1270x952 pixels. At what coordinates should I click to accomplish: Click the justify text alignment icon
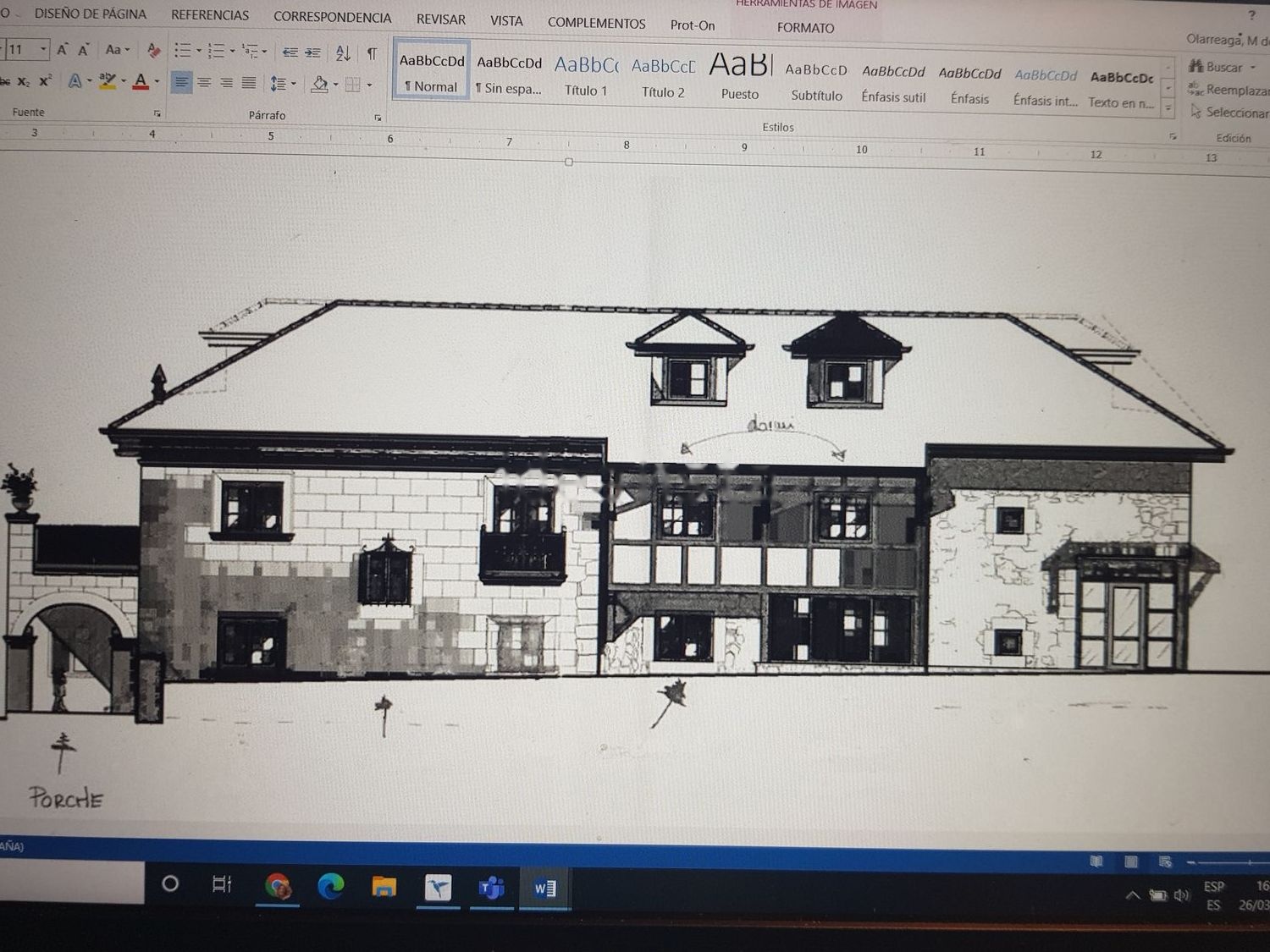pyautogui.click(x=249, y=83)
